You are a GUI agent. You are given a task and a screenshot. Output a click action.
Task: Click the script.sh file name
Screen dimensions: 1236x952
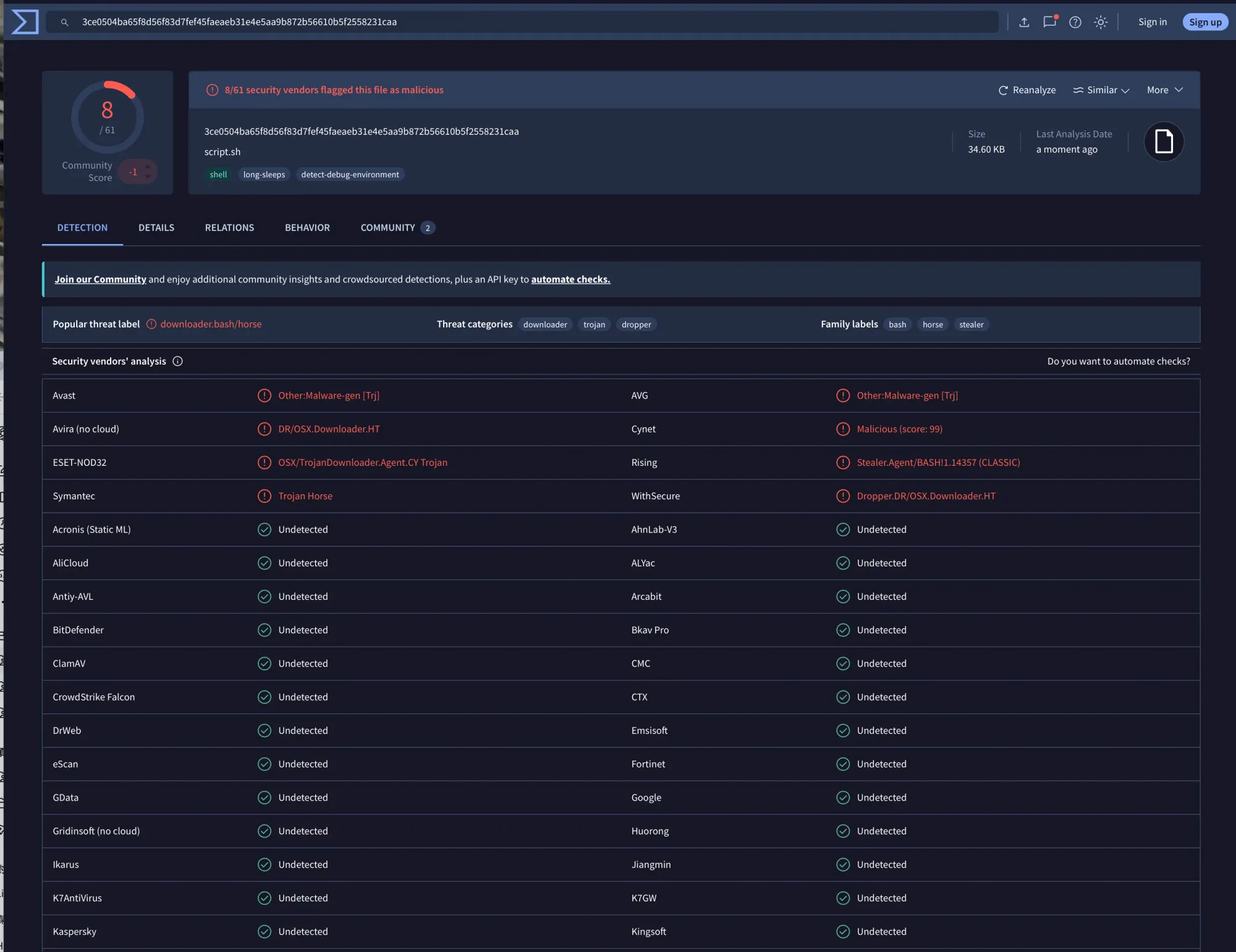222,152
